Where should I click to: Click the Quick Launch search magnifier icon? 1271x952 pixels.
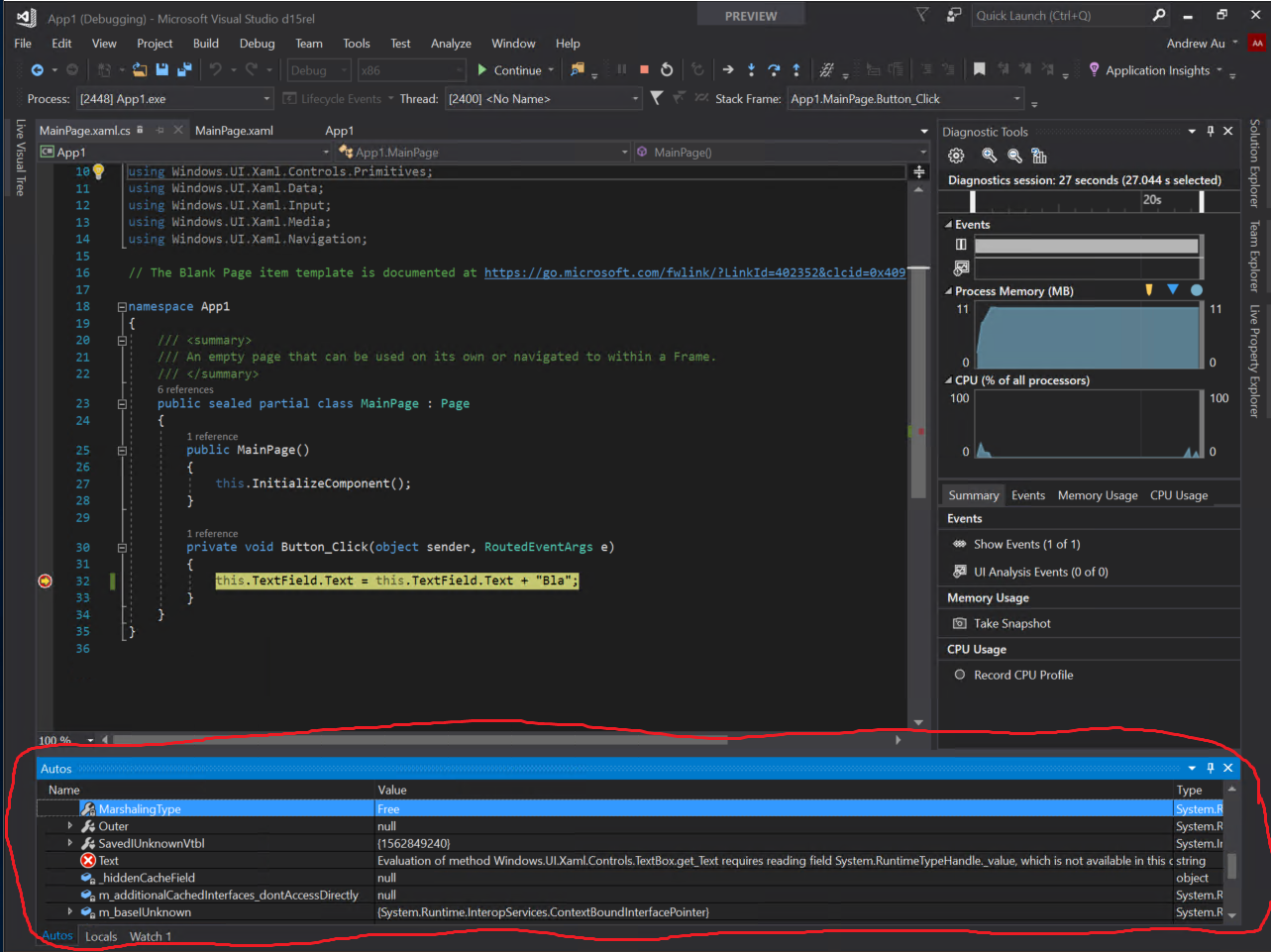1159,15
